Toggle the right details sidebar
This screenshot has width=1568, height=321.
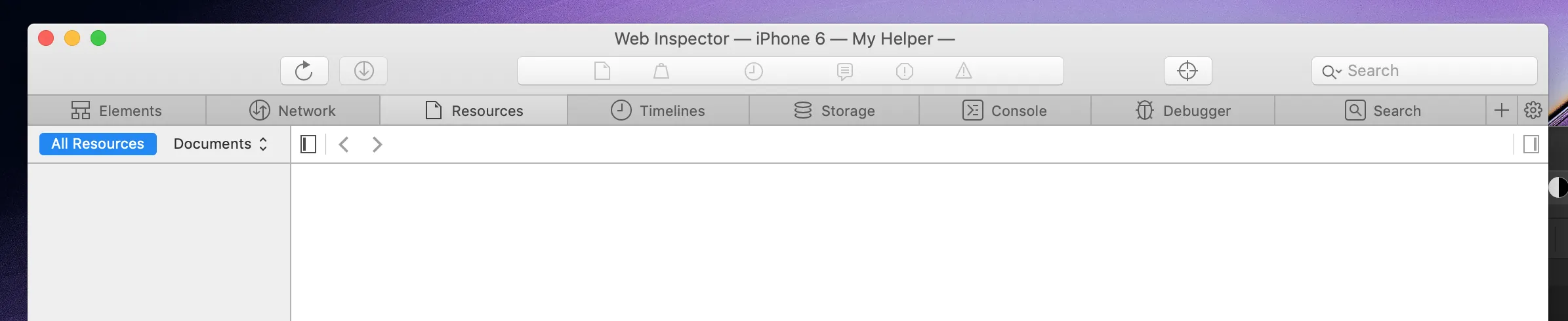[x=1531, y=144]
